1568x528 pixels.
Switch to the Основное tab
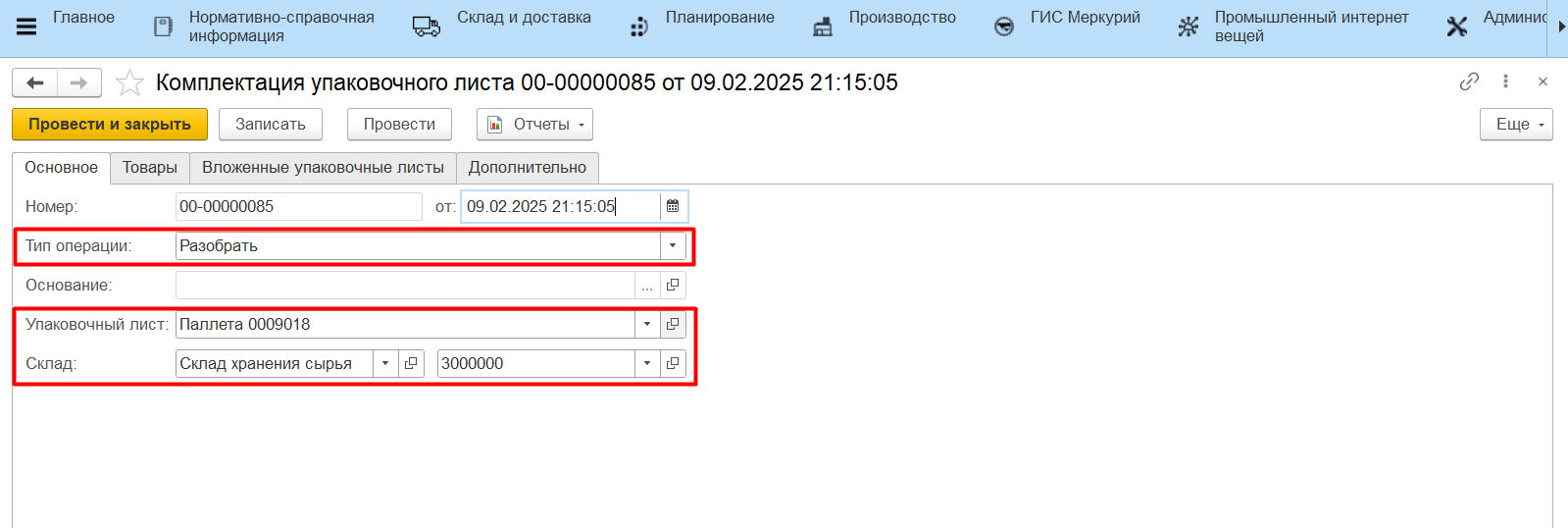point(61,168)
